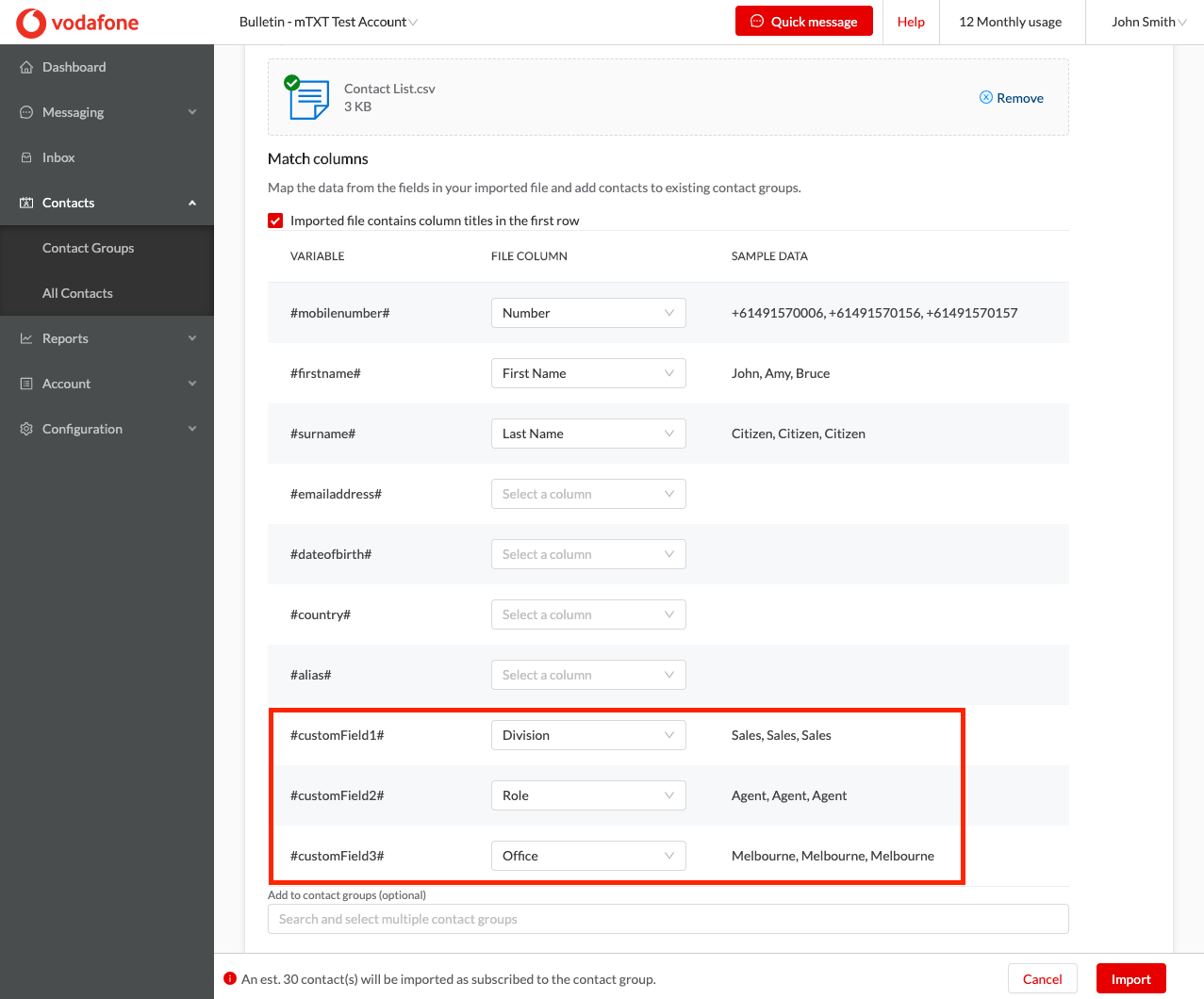Screen dimensions: 1204x999
Task: Select the Reports chart icon
Action: [x=25, y=337]
